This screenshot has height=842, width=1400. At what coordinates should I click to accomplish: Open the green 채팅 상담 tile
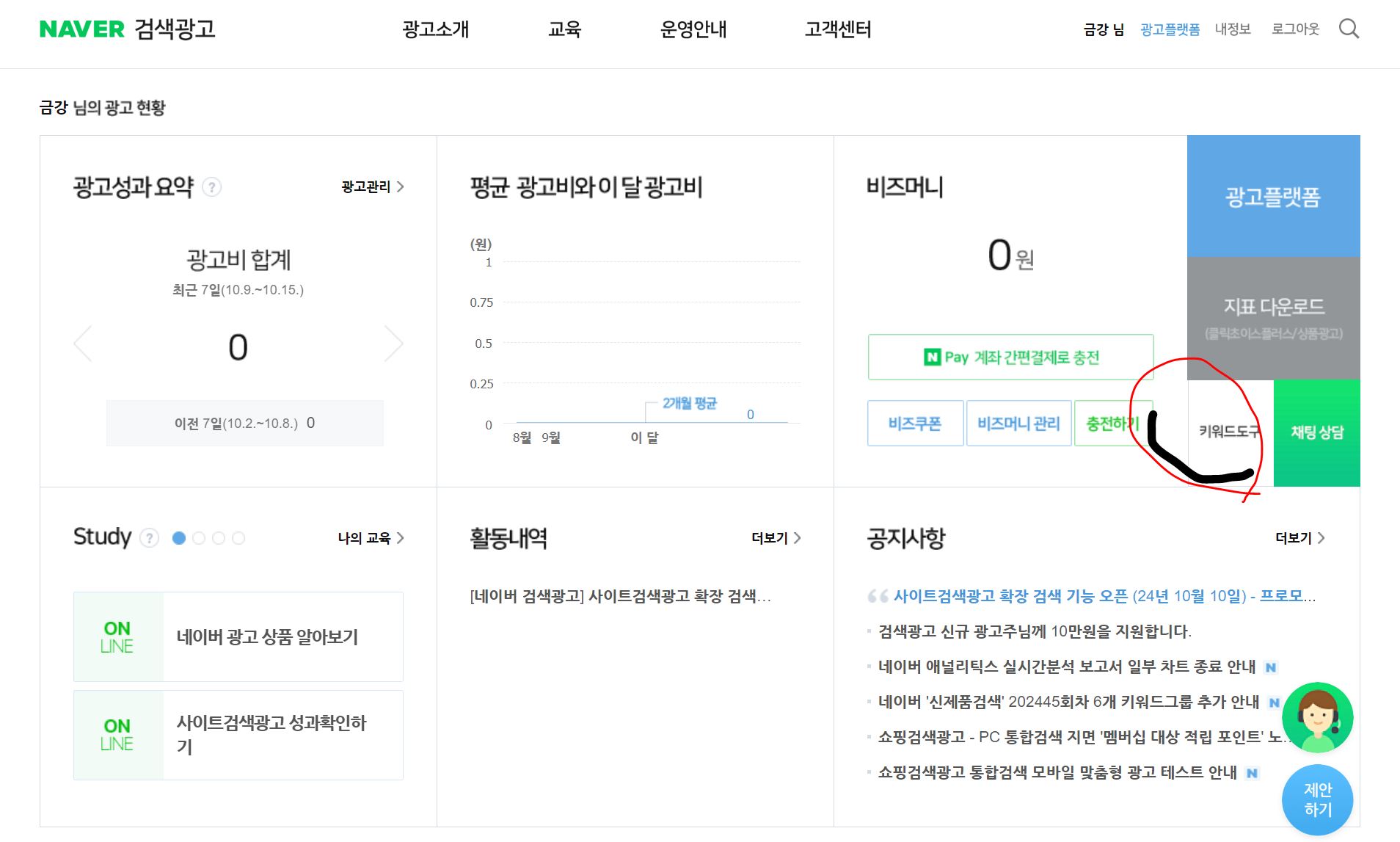pos(1317,432)
